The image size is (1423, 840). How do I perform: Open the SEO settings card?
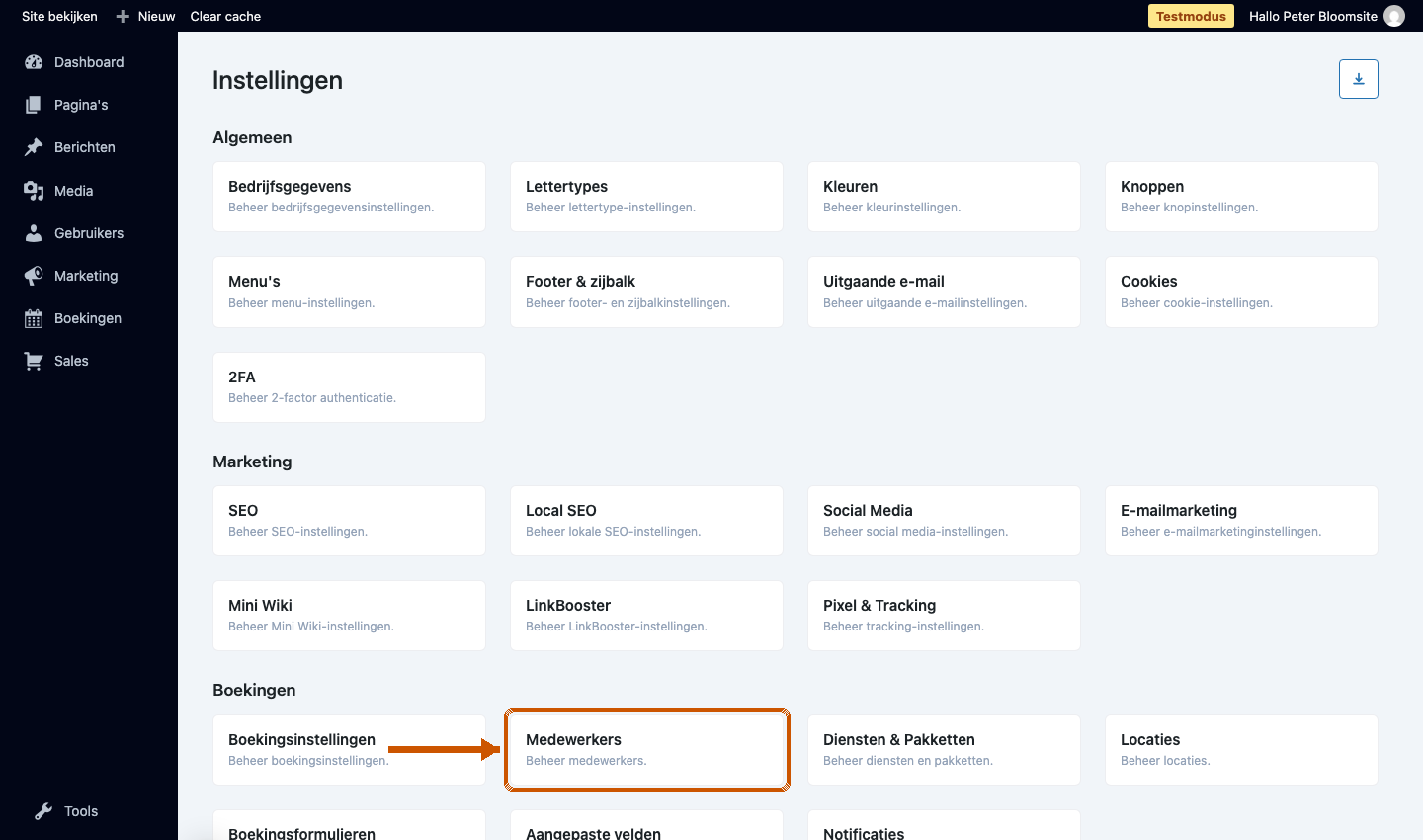point(349,521)
